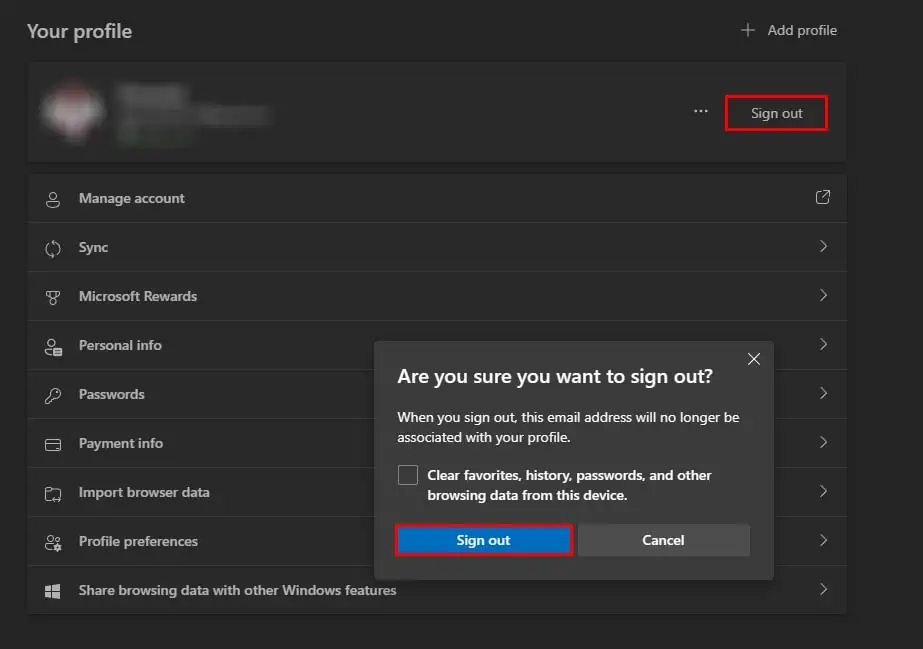This screenshot has height=649, width=923.
Task: Click the Payment info card icon
Action: click(53, 444)
